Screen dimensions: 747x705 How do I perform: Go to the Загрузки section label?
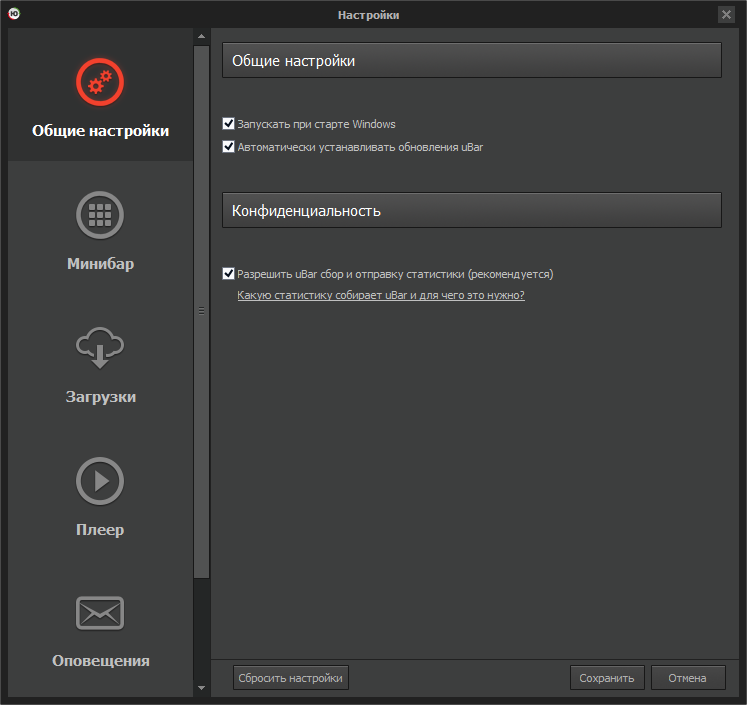tap(100, 397)
